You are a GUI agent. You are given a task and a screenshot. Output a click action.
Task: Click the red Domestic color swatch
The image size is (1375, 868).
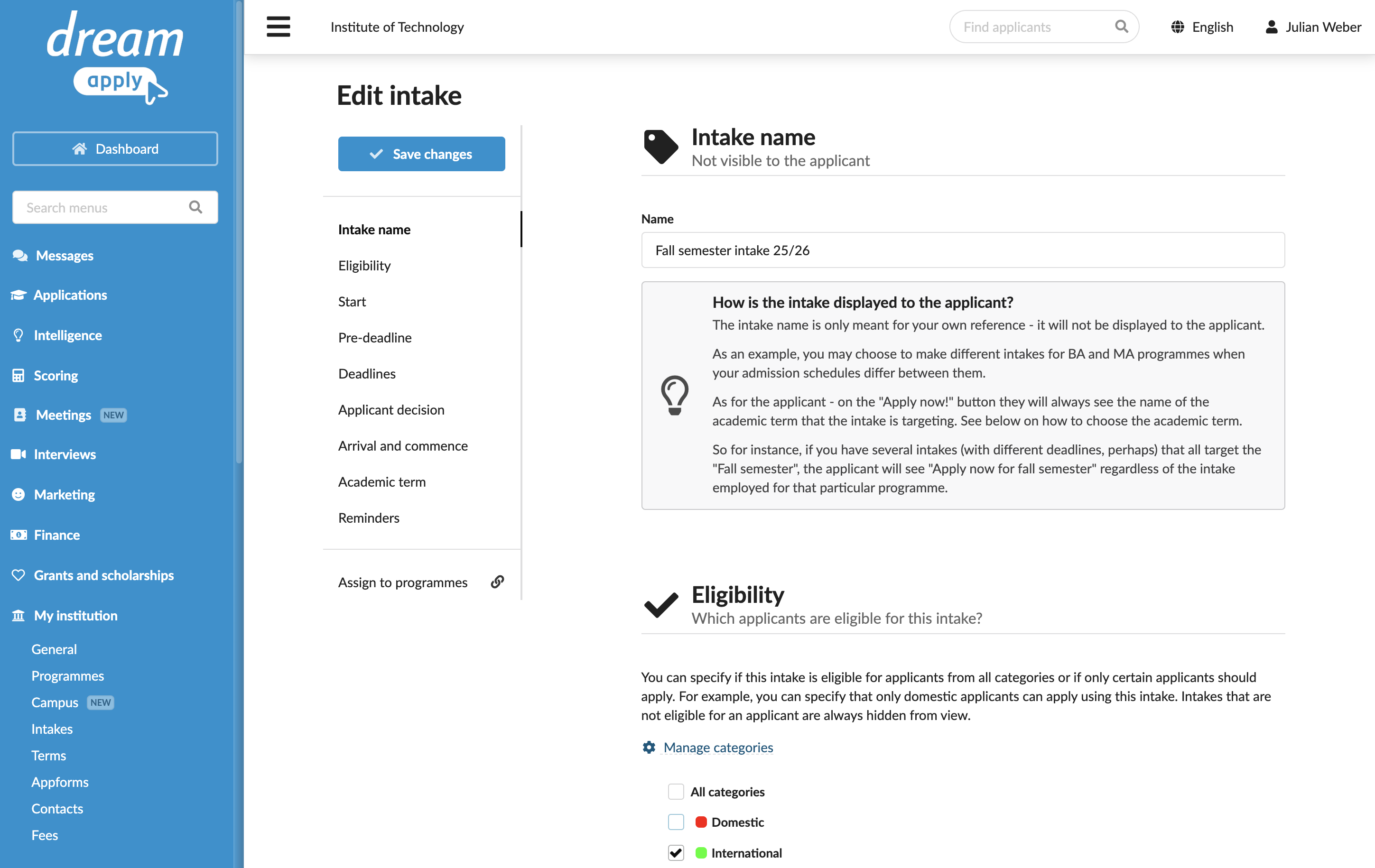click(701, 822)
